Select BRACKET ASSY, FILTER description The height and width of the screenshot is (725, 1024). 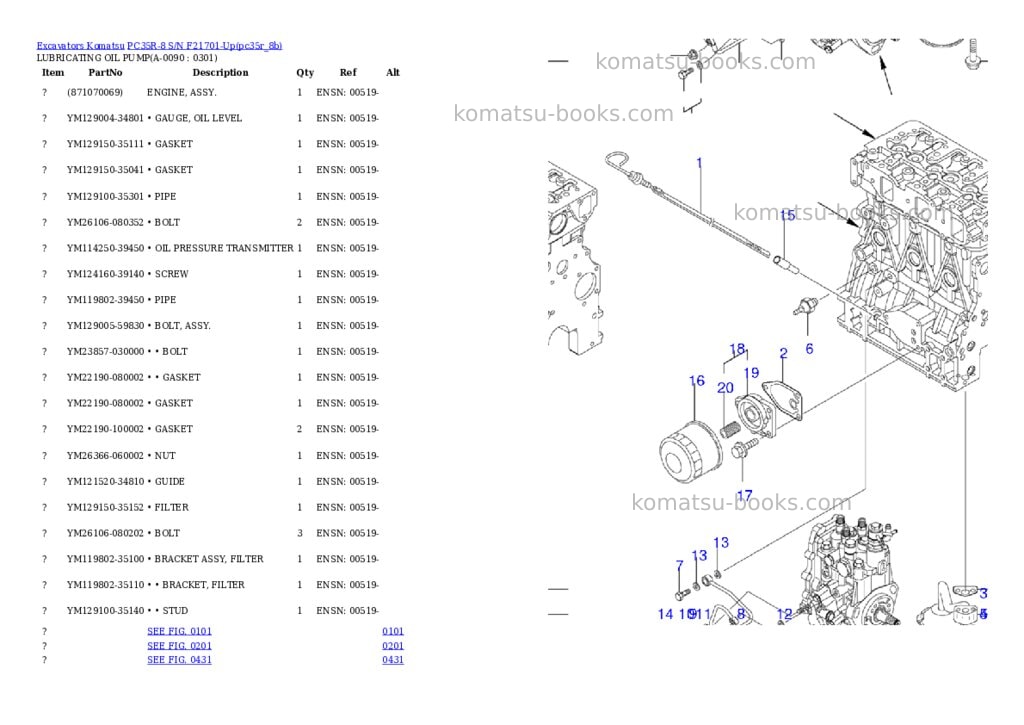pos(209,559)
